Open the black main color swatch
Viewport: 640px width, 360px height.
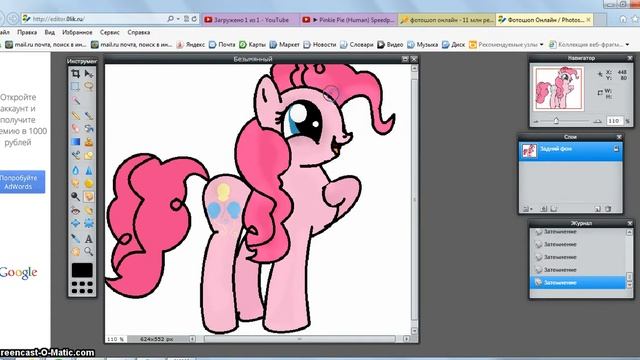tap(82, 270)
